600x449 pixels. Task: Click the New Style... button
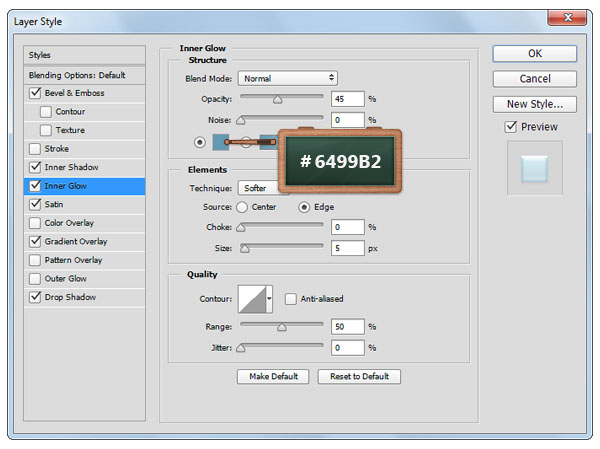(x=534, y=104)
